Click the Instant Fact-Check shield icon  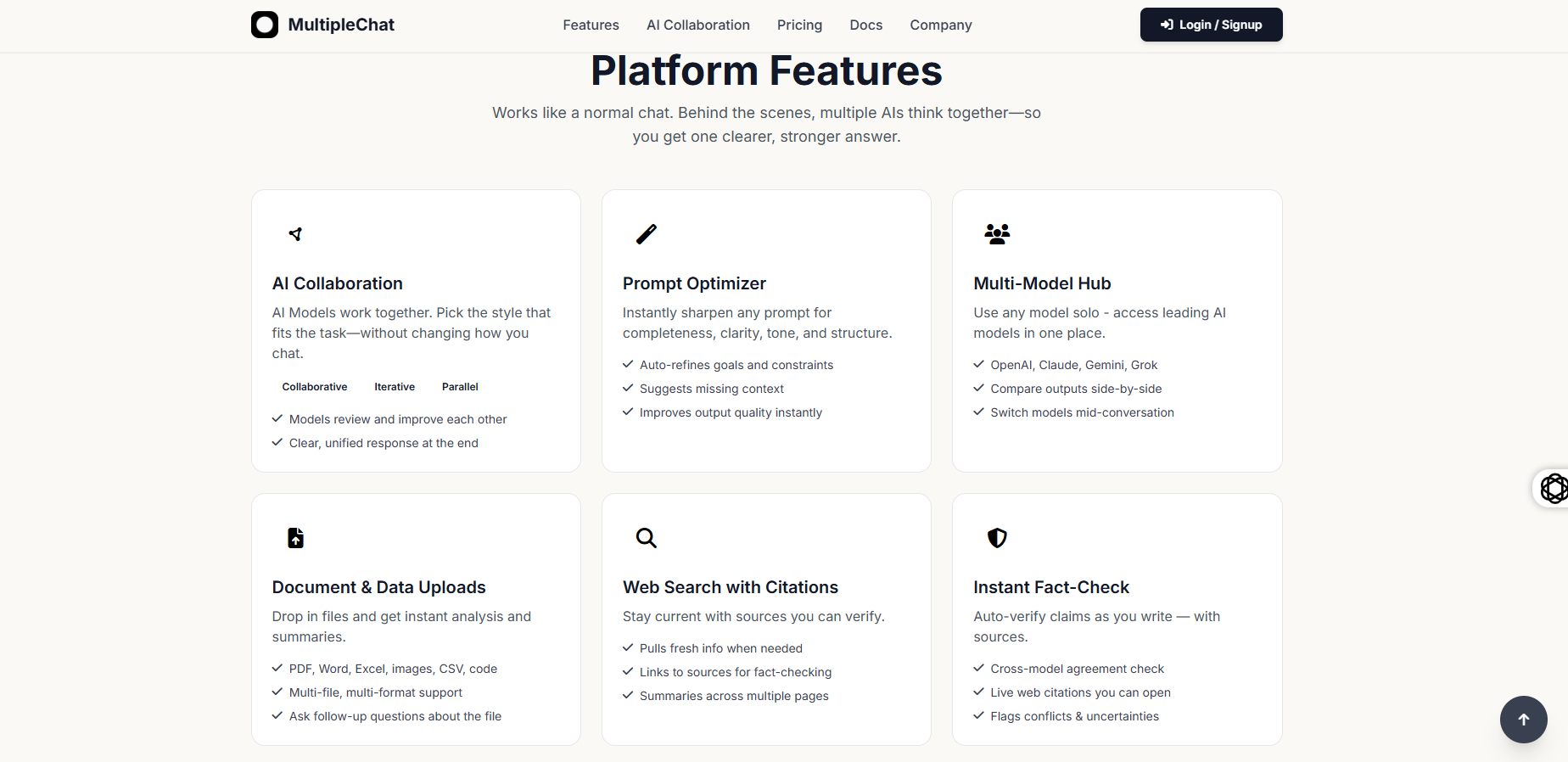(997, 538)
